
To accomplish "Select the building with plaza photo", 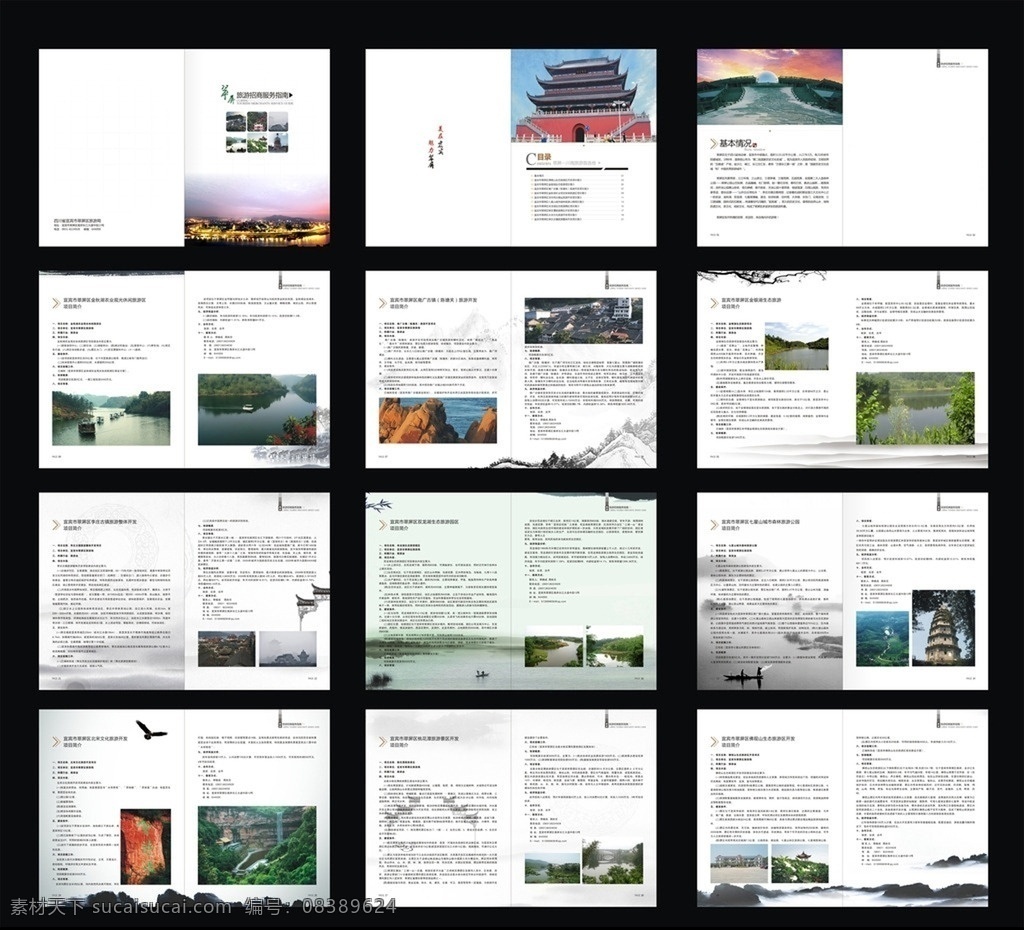I will (x=739, y=865).
